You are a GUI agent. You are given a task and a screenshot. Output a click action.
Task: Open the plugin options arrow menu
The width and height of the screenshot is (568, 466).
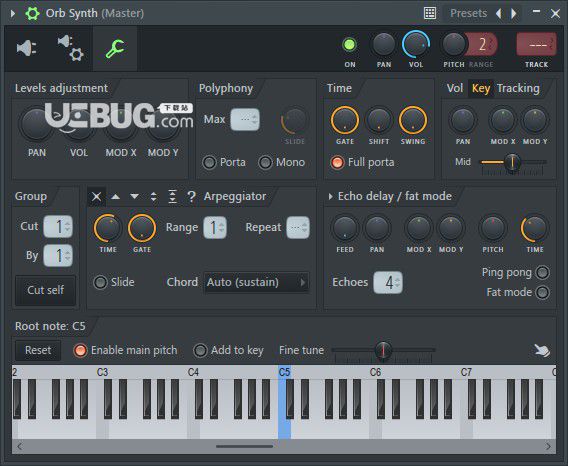[13, 13]
